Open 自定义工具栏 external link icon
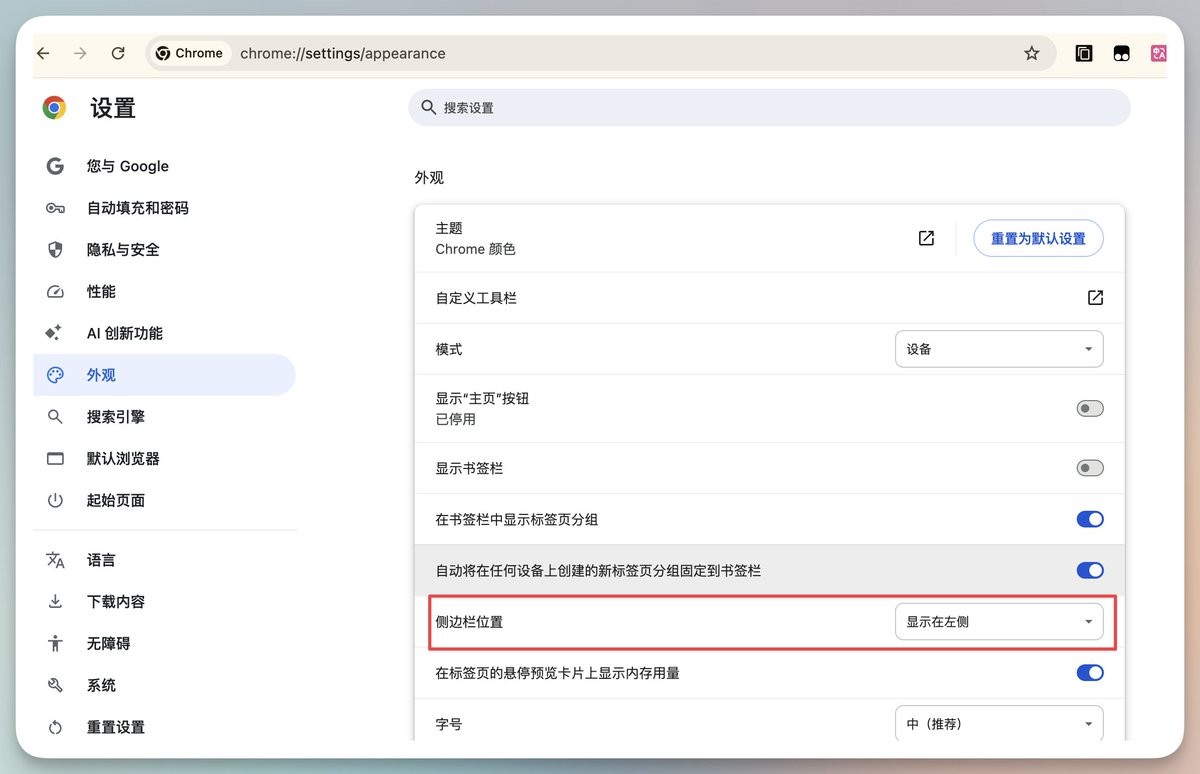1200x774 pixels. pos(1095,298)
